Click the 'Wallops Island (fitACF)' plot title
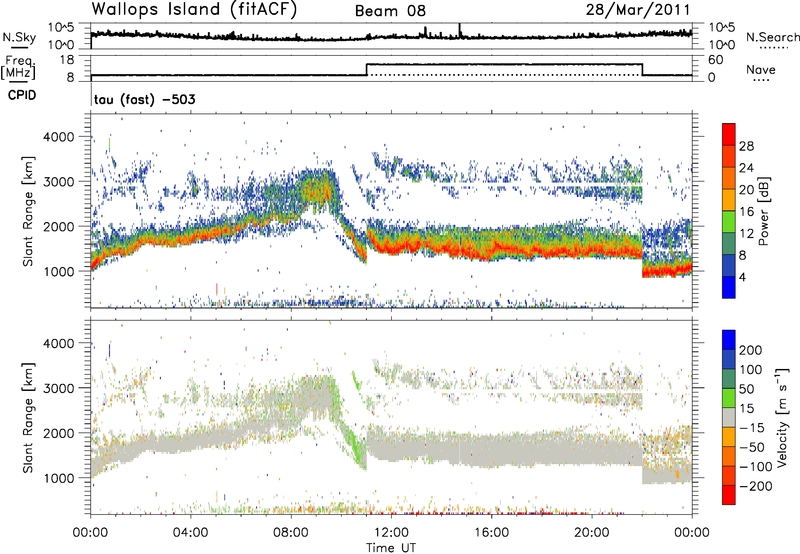Viewport: 800px width, 554px height. point(193,9)
